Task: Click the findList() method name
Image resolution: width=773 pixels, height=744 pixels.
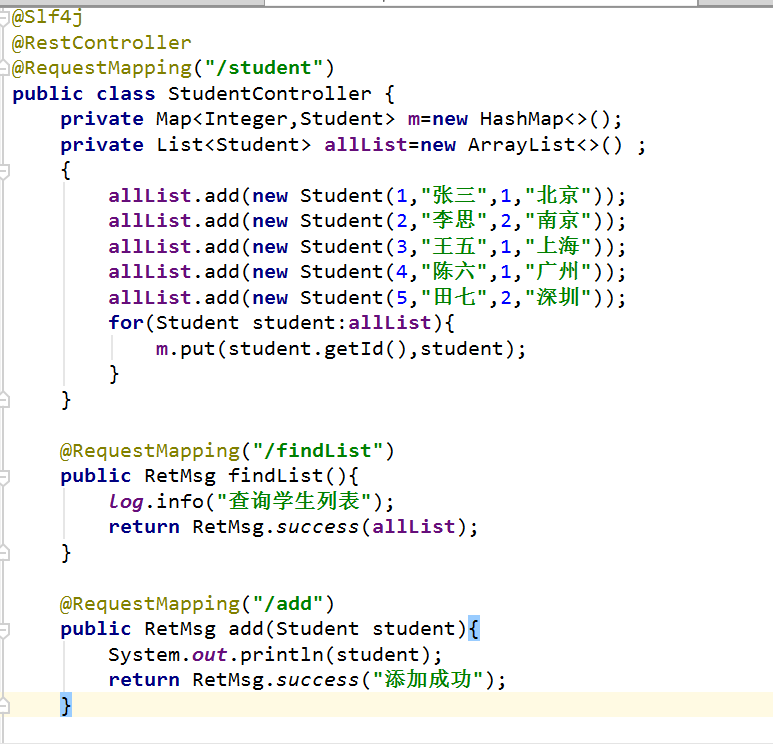Action: click(276, 476)
